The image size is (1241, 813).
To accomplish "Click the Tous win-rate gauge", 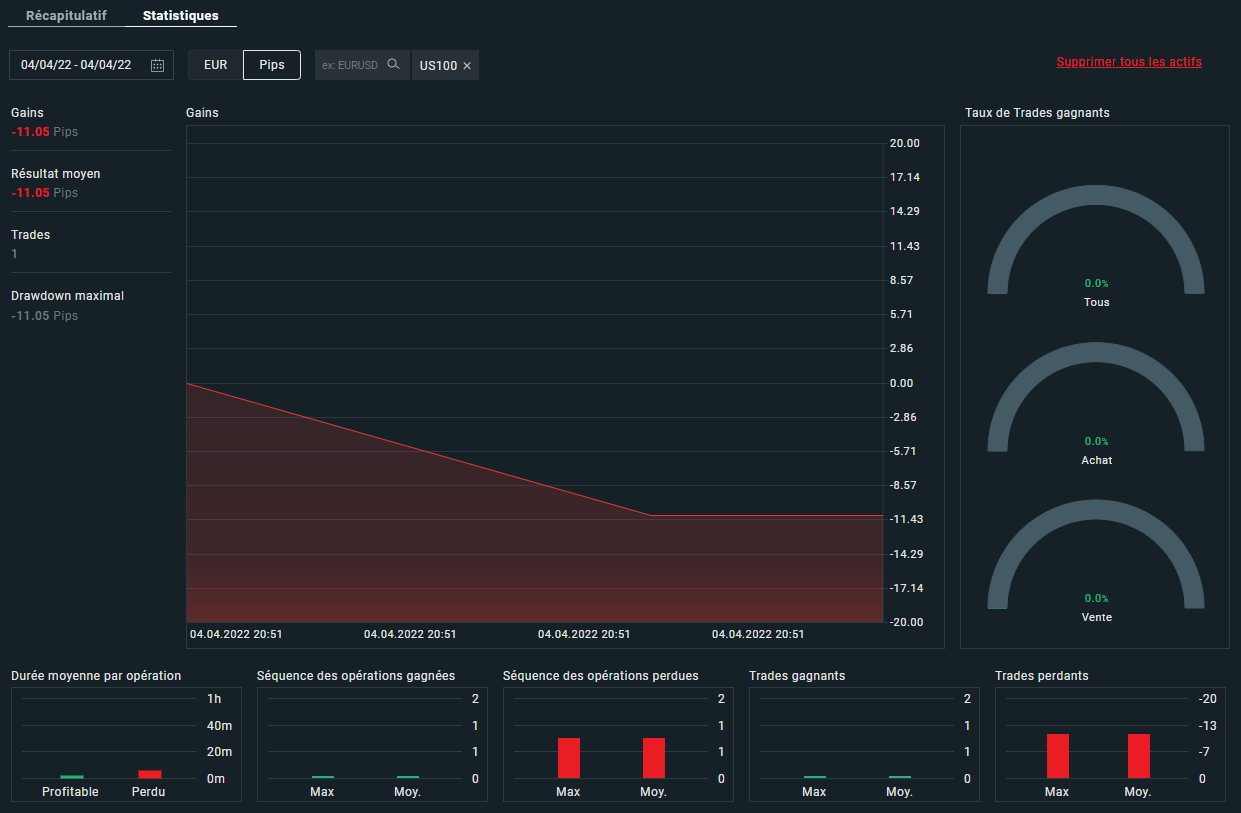I will [1096, 240].
